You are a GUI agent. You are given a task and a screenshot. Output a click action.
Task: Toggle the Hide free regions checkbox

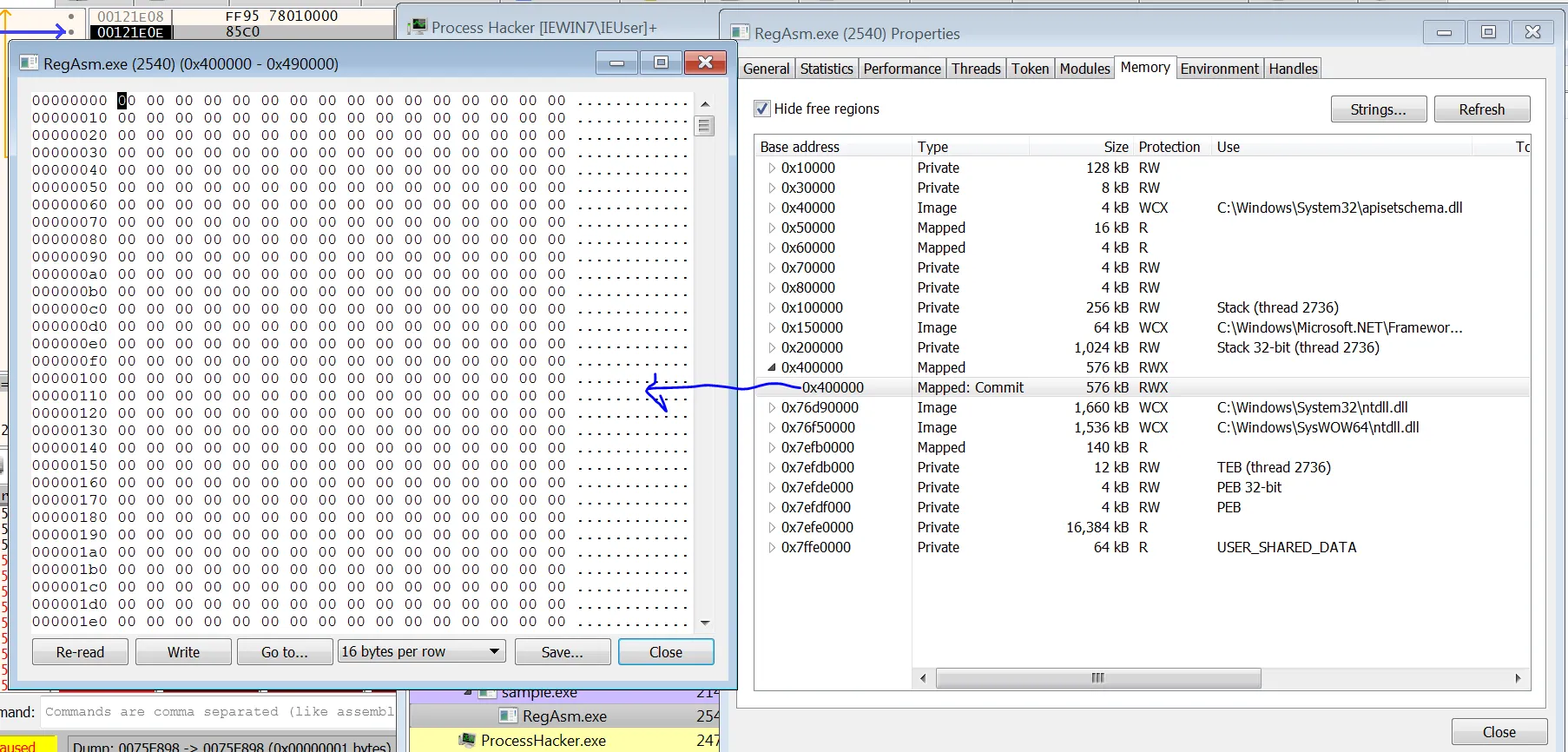click(762, 109)
